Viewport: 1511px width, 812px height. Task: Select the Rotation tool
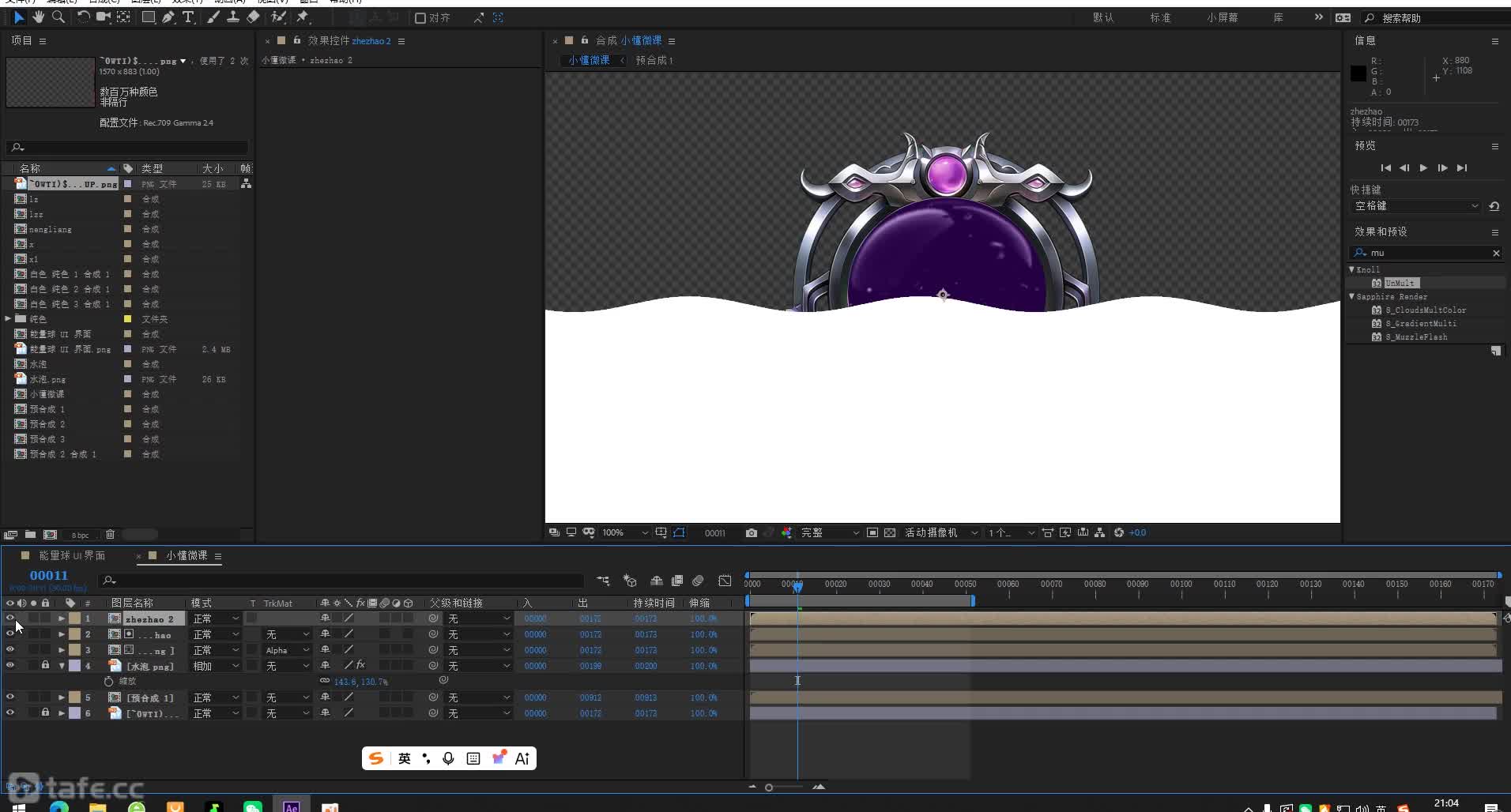83,17
